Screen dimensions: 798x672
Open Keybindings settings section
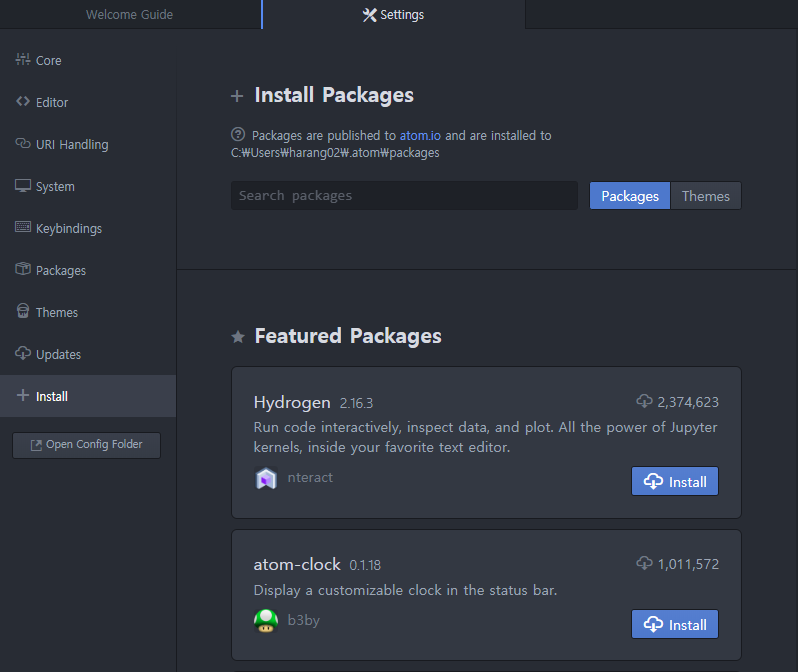coord(88,229)
